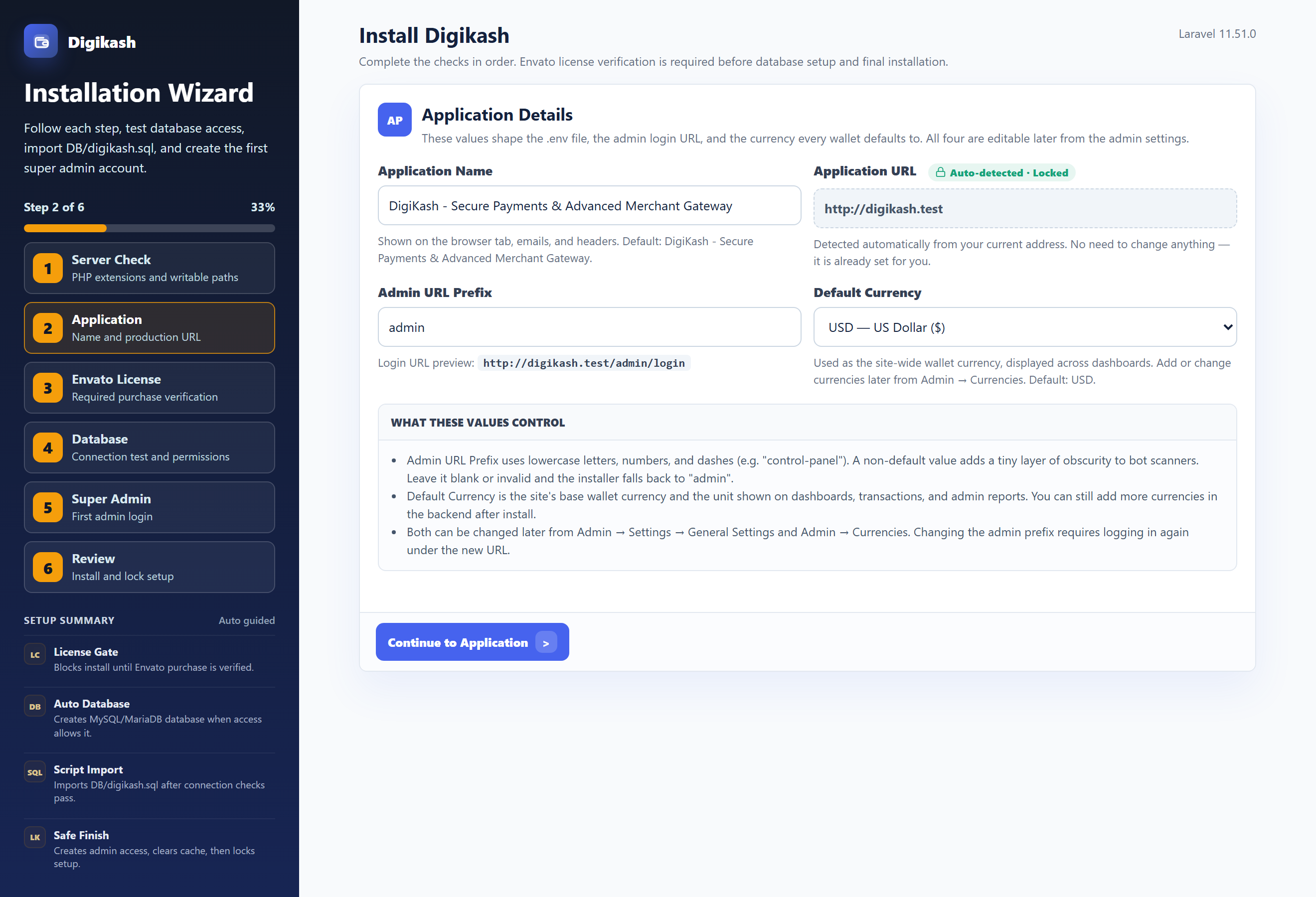Click the "Application URL" field label

(865, 171)
